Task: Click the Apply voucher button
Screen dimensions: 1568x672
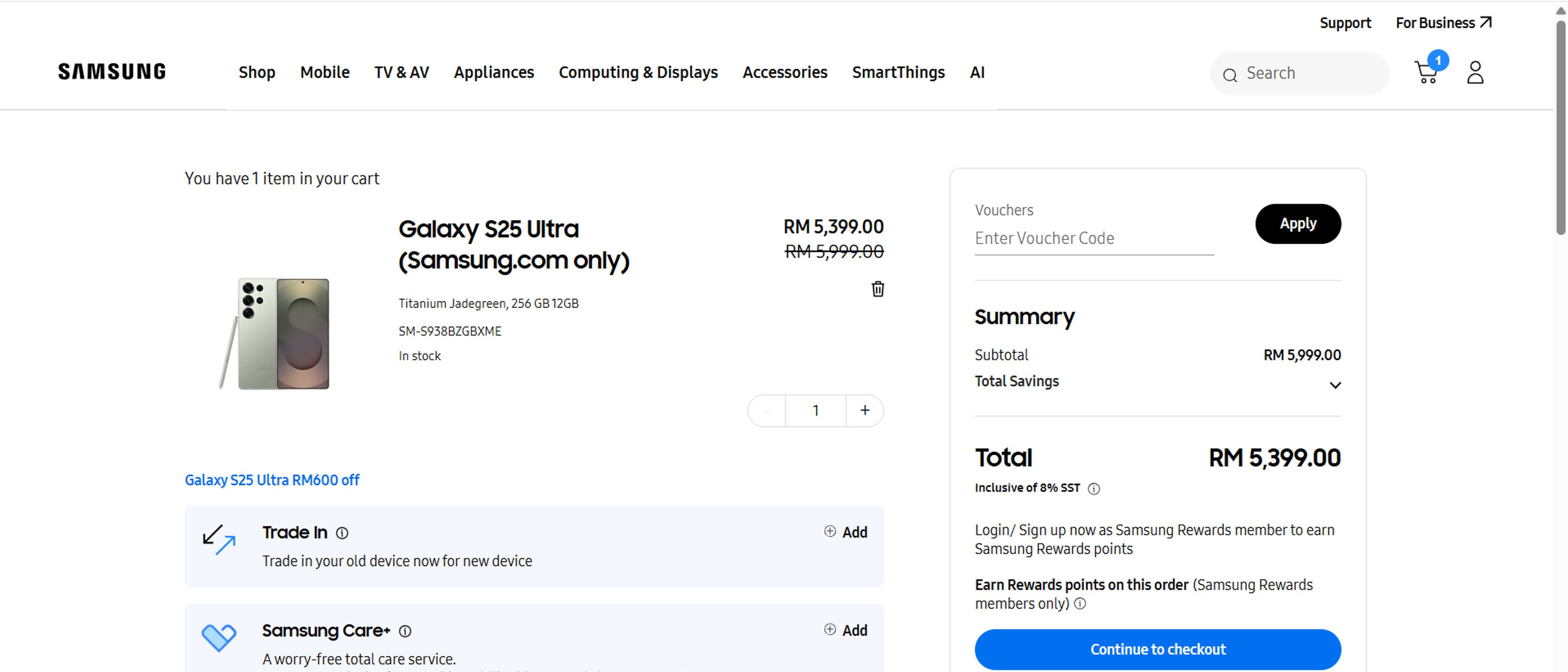Action: click(x=1298, y=224)
